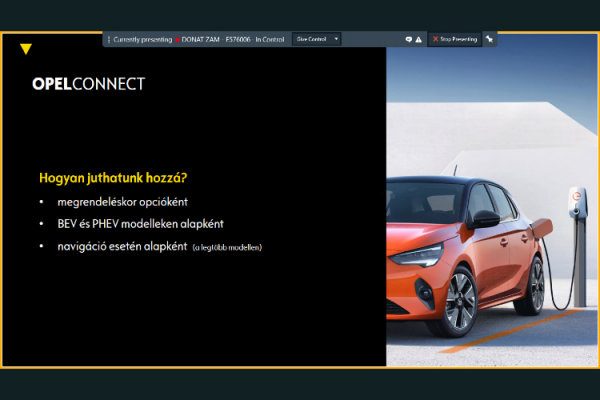Click the warning triangle icon in toolbar
600x400 pixels.
418,39
